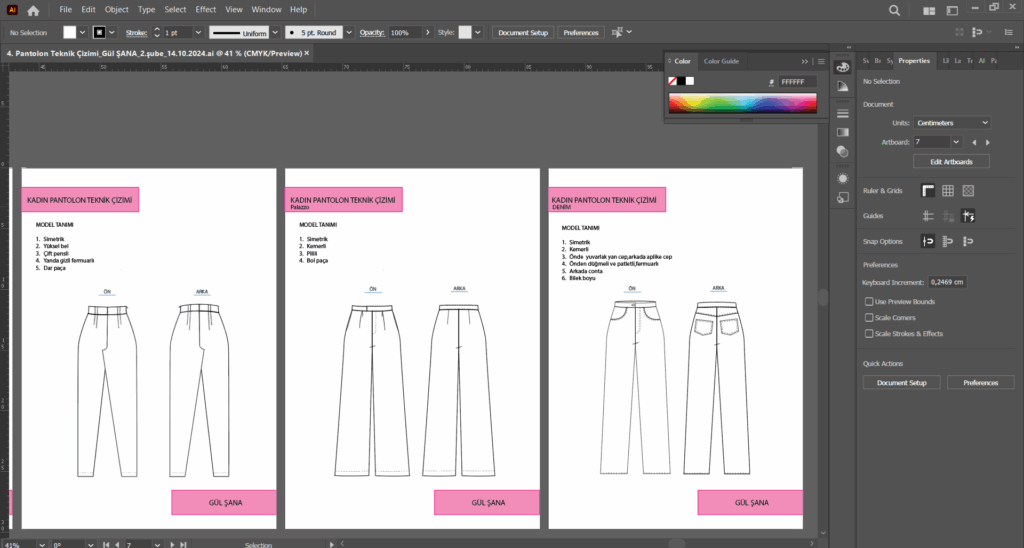Click the Edit Artboards button
This screenshot has width=1024, height=548.
951,161
